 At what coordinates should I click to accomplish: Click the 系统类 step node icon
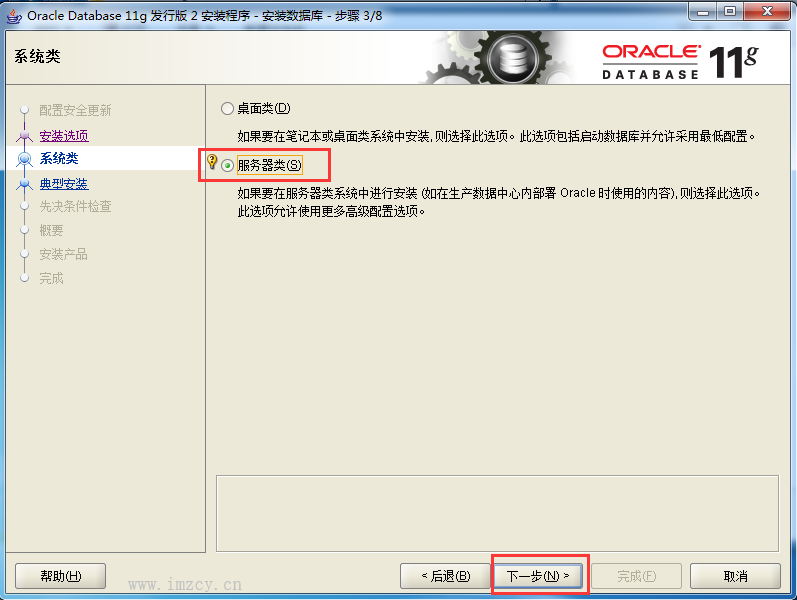coord(24,159)
